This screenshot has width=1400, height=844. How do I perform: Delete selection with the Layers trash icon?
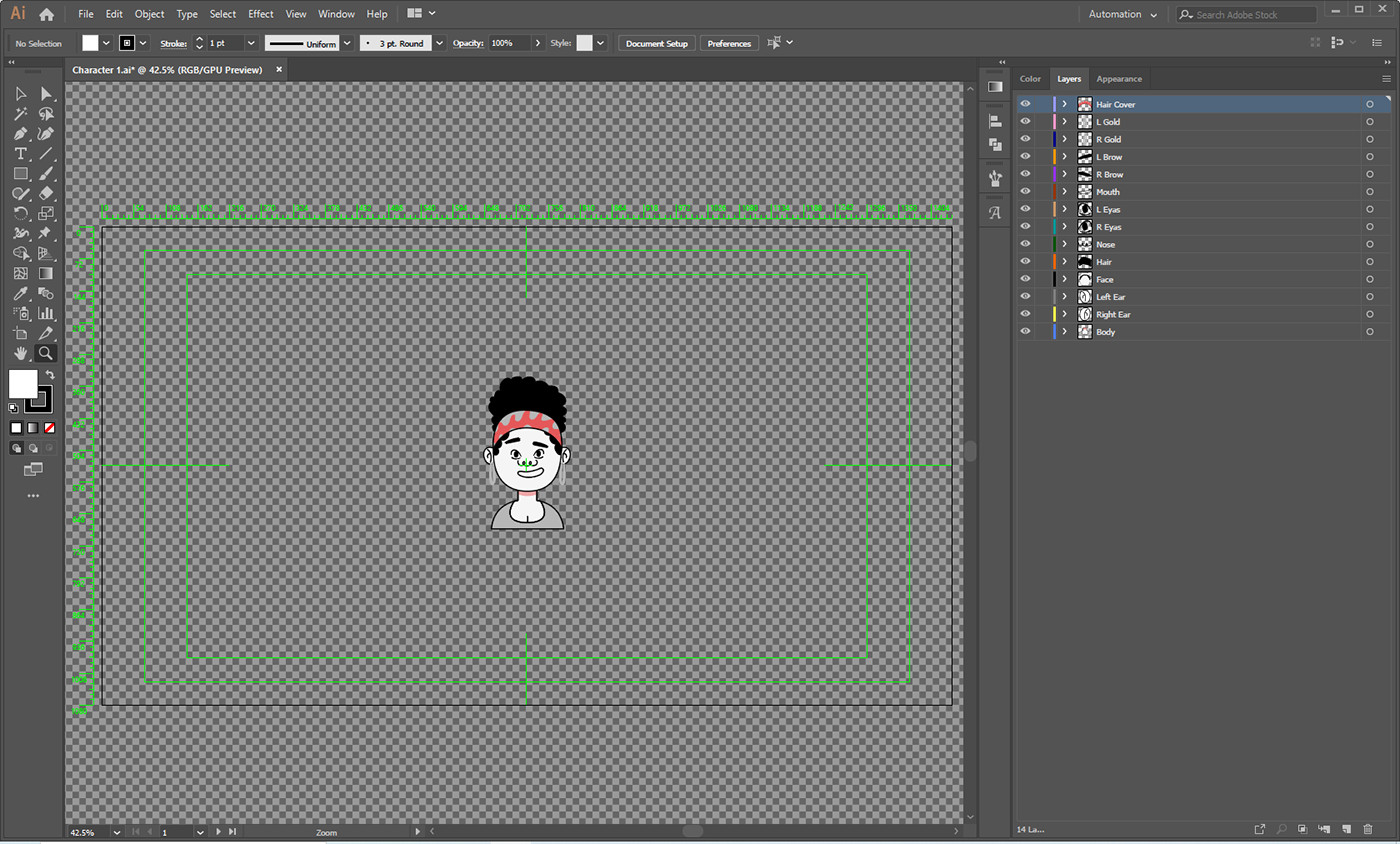pyautogui.click(x=1368, y=829)
